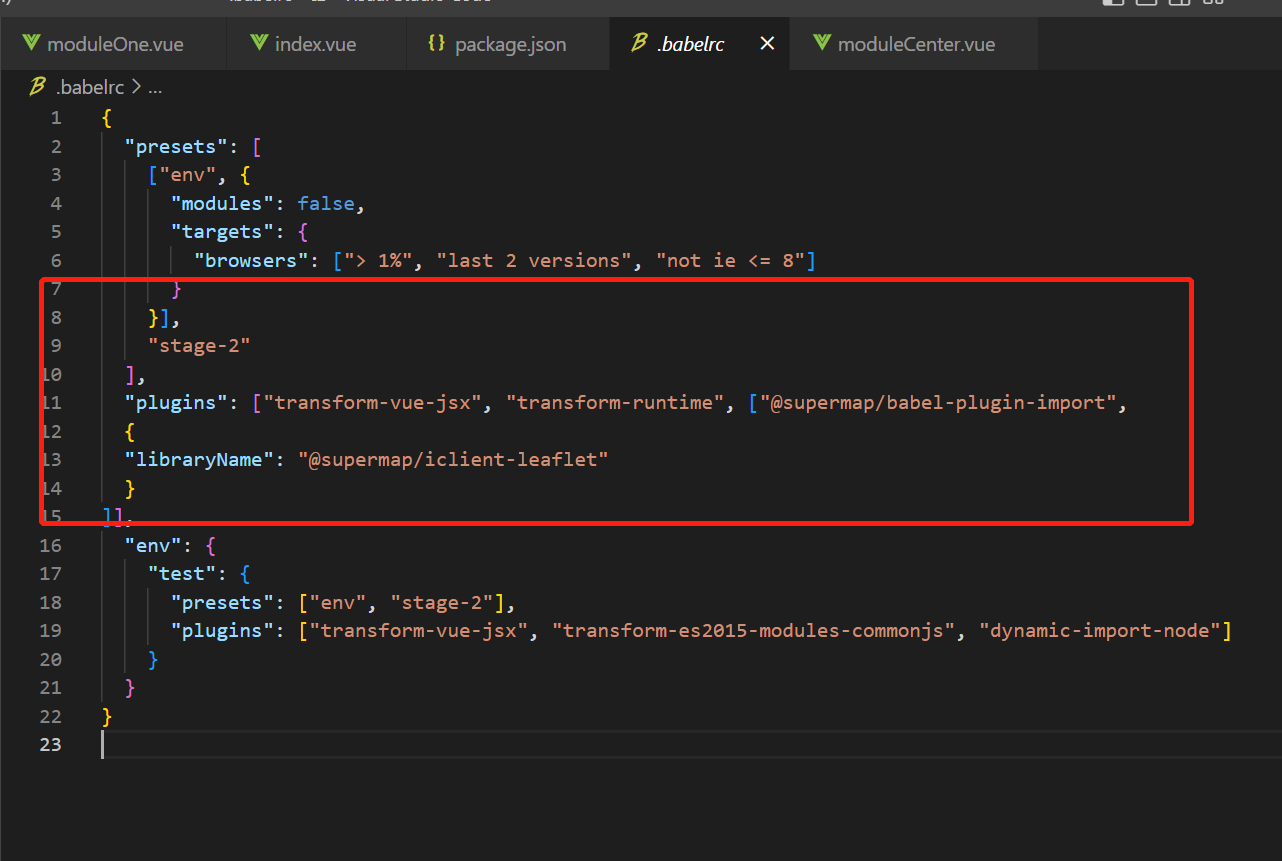Image resolution: width=1282 pixels, height=861 pixels.
Task: Click the "presets" key on line 2
Action: click(x=177, y=146)
